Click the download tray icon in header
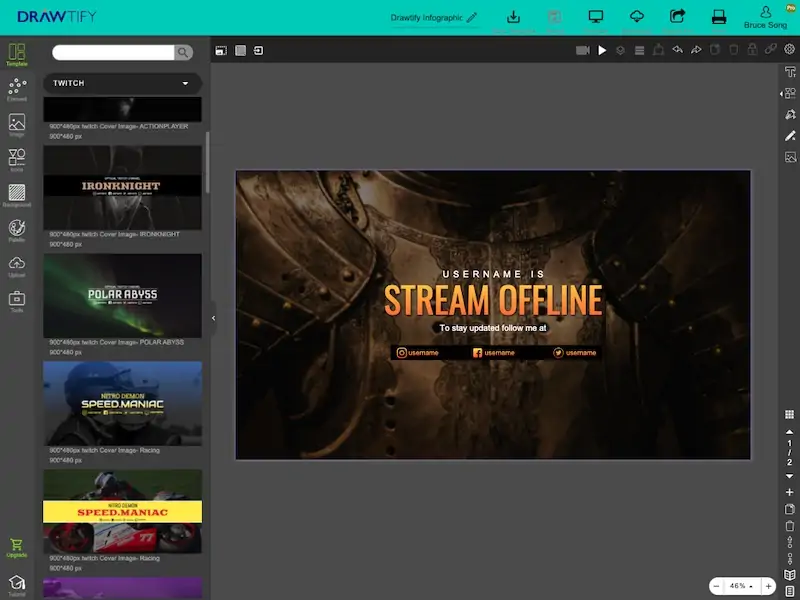The height and width of the screenshot is (600, 800). 513,17
